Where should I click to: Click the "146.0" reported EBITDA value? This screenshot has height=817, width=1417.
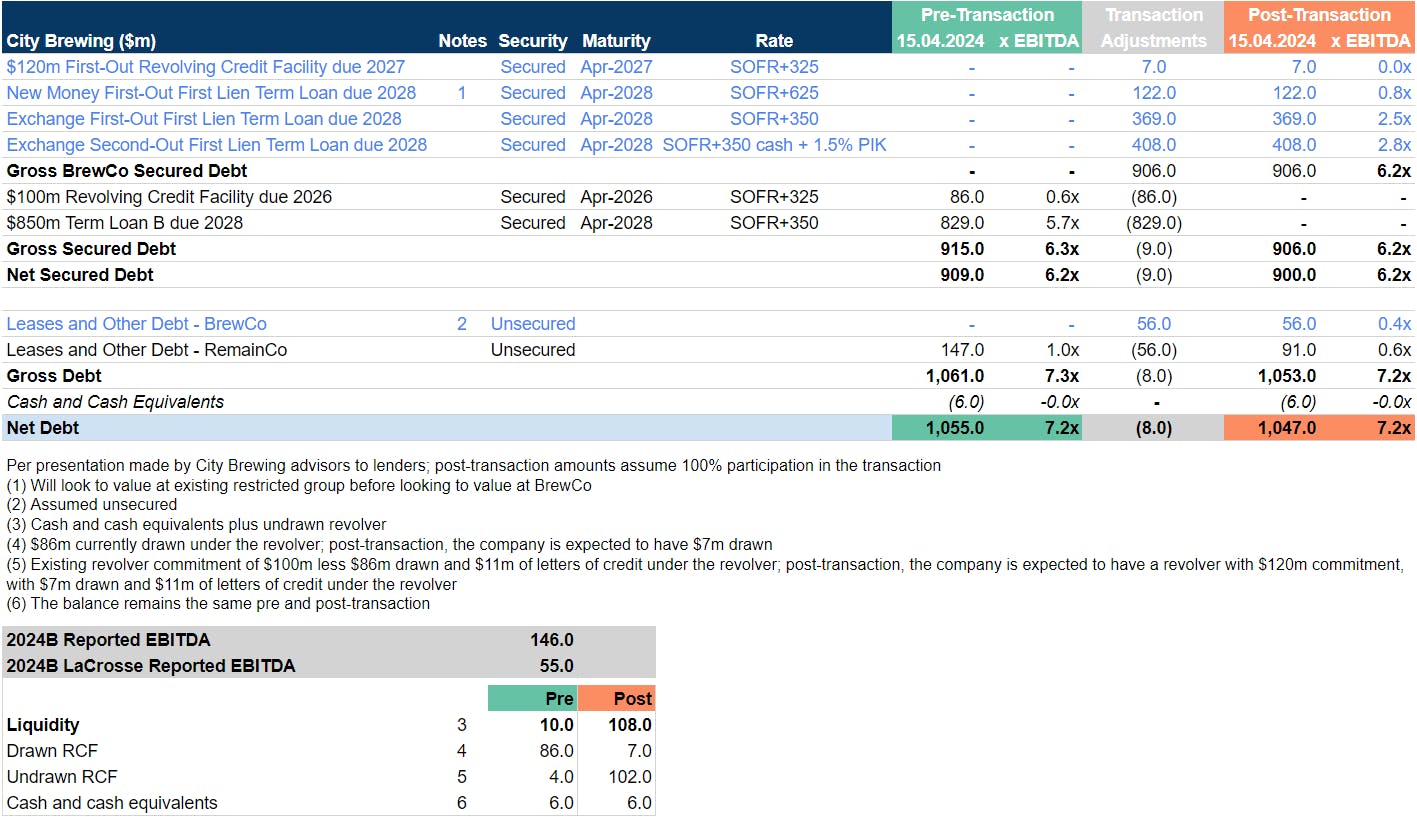tap(552, 640)
